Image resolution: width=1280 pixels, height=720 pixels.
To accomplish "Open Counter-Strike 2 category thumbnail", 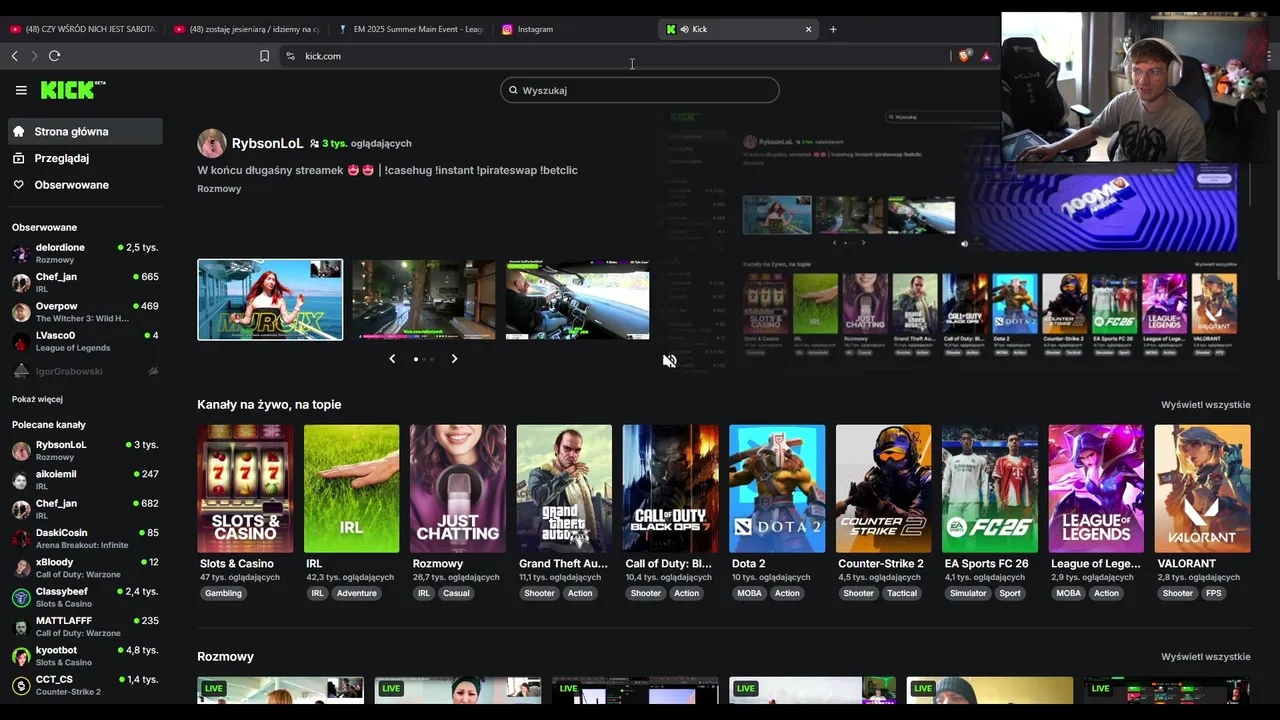I will tap(883, 488).
